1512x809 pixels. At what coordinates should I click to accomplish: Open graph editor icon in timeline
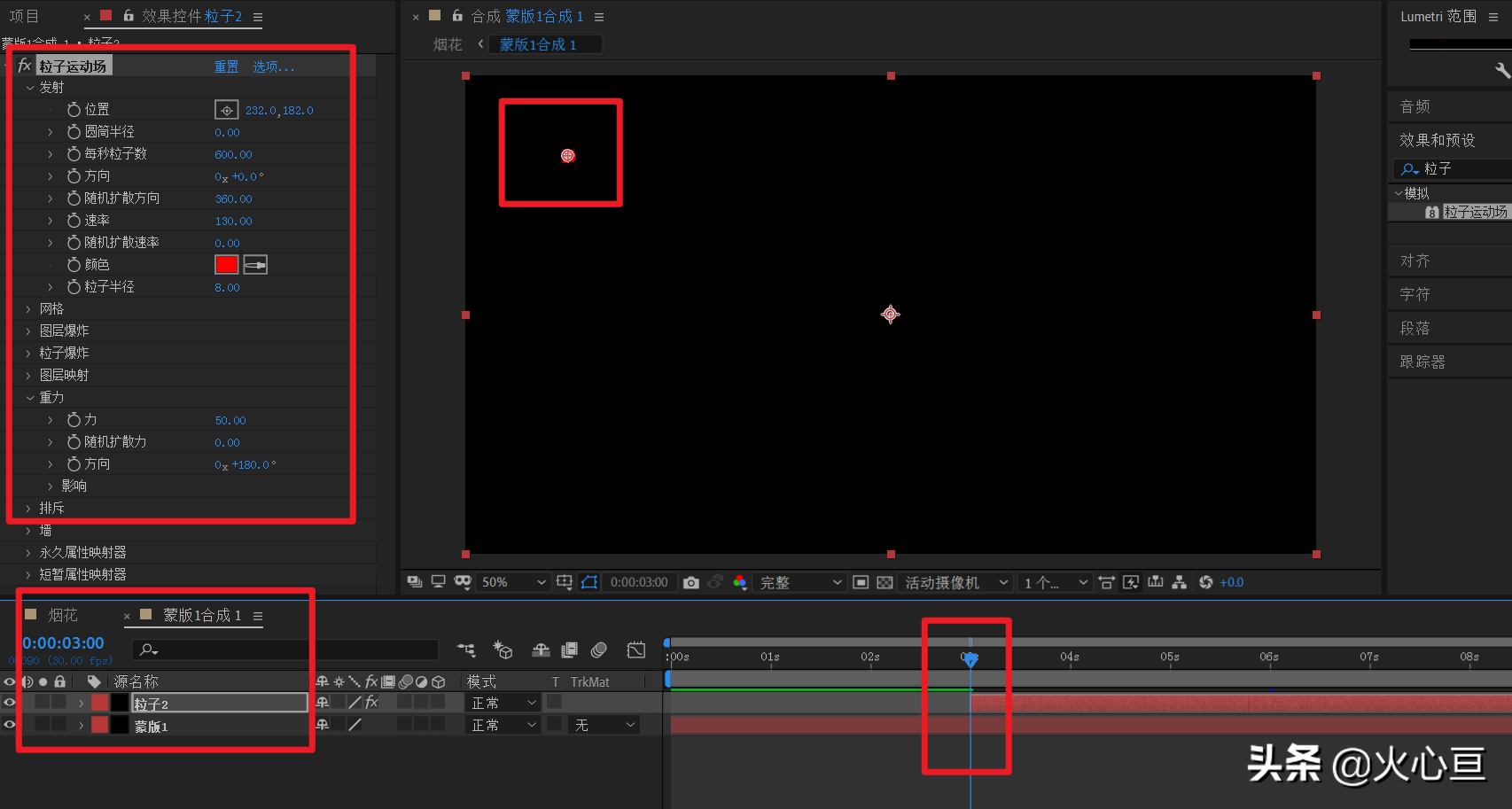[x=636, y=650]
